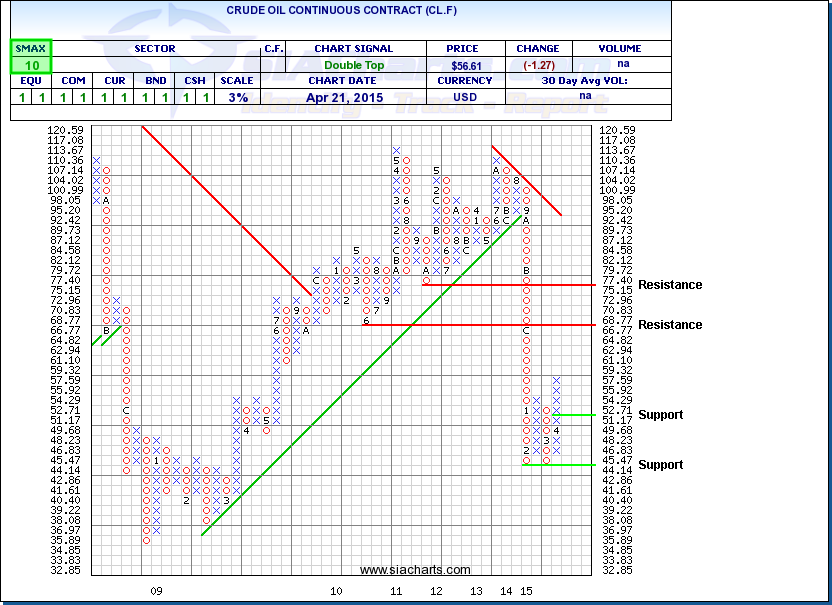Image resolution: width=832 pixels, height=605 pixels.
Task: Click the 3% scale value
Action: tap(238, 97)
